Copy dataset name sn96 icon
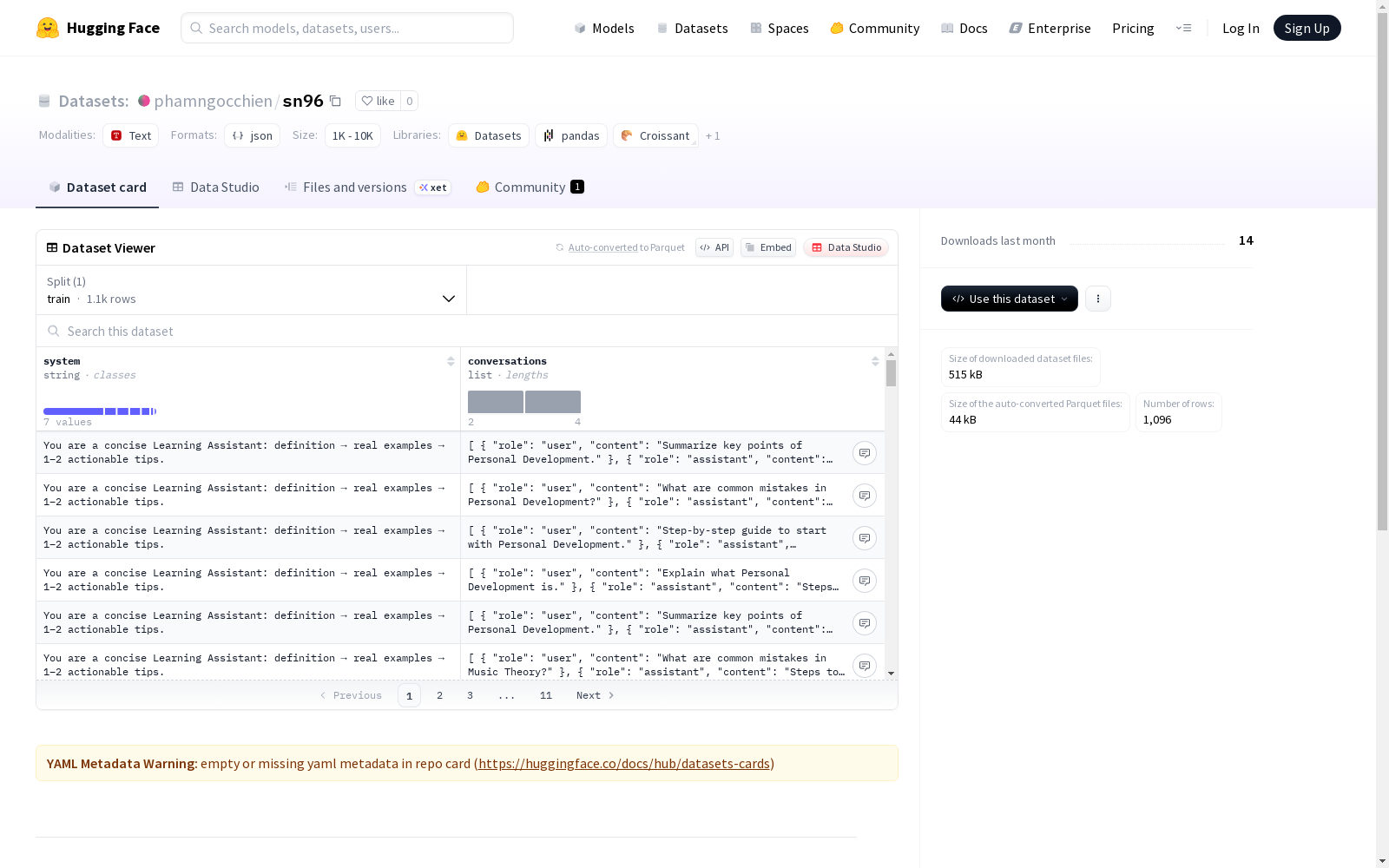 pyautogui.click(x=335, y=101)
